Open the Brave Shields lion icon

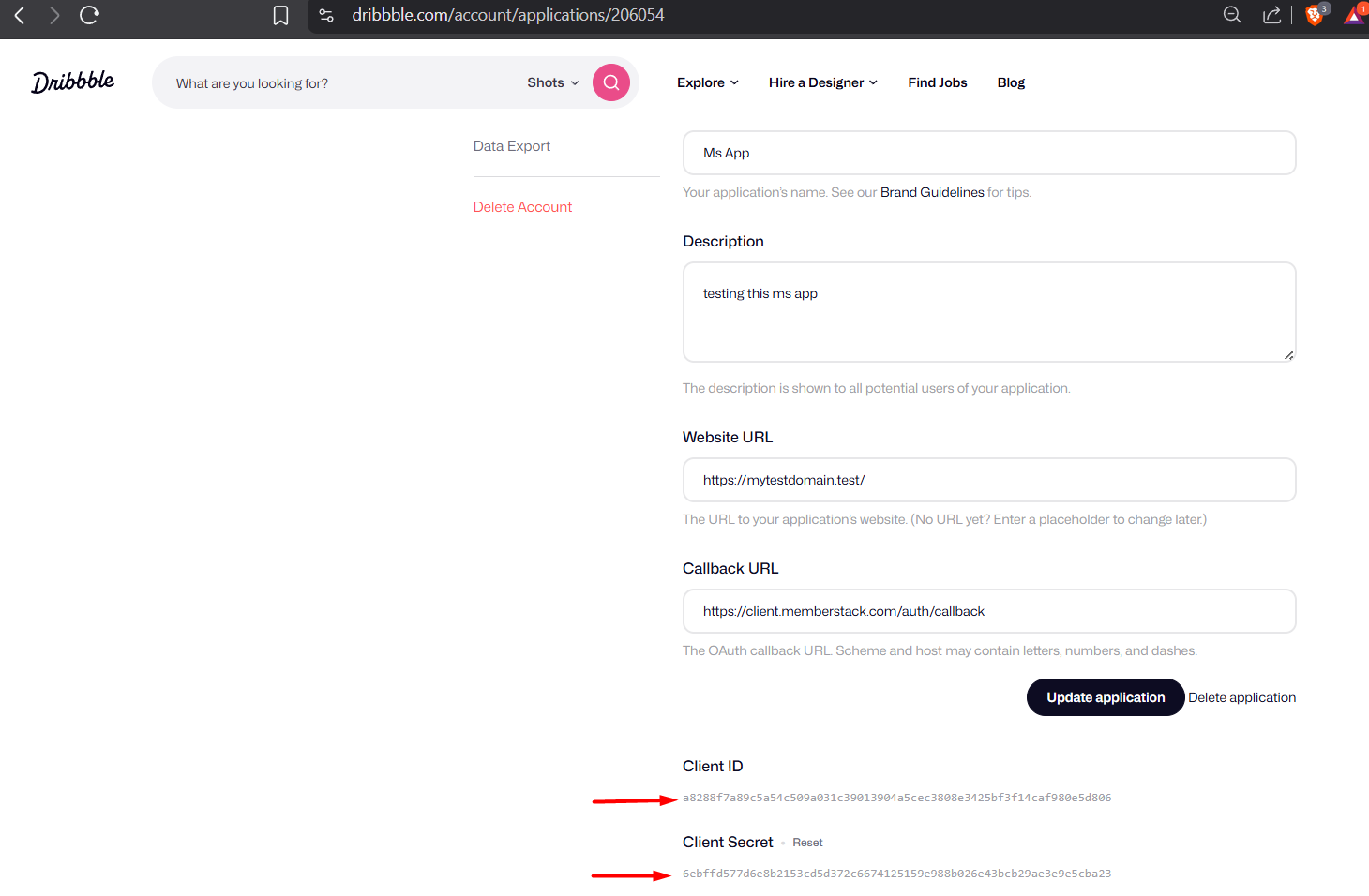1315,14
